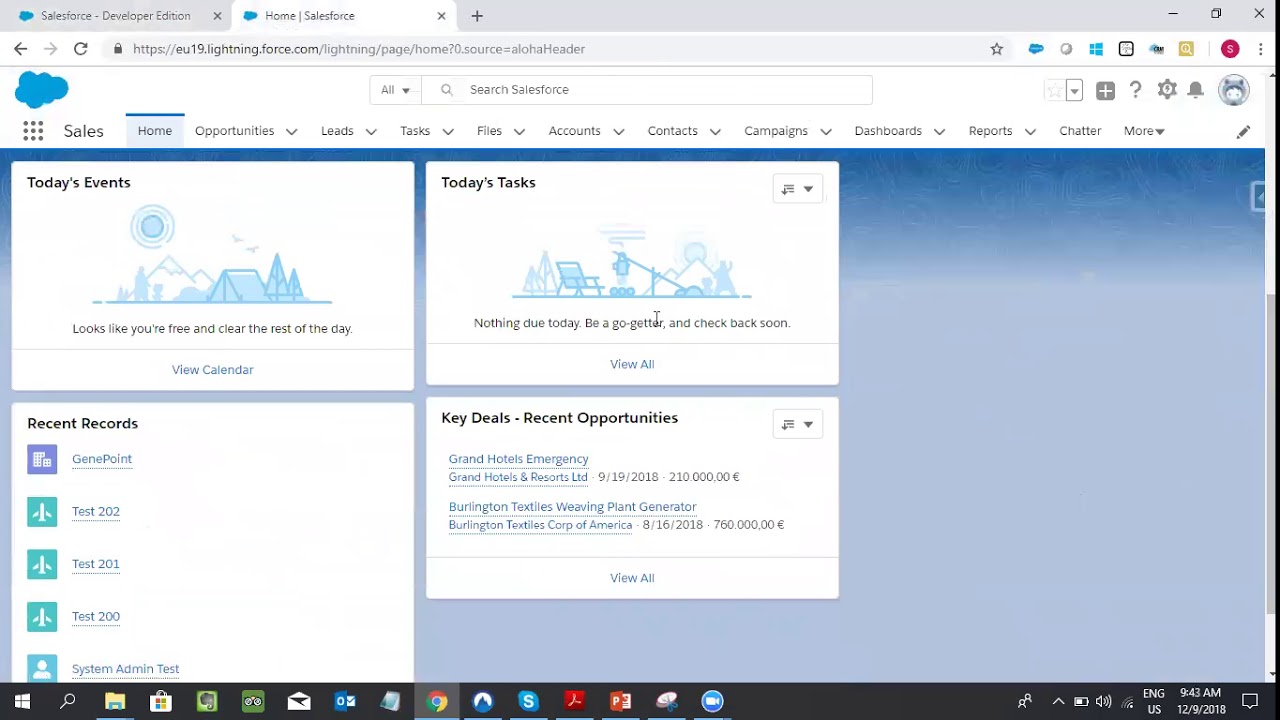1280x720 pixels.
Task: Click the View Calendar link
Action: click(x=213, y=370)
